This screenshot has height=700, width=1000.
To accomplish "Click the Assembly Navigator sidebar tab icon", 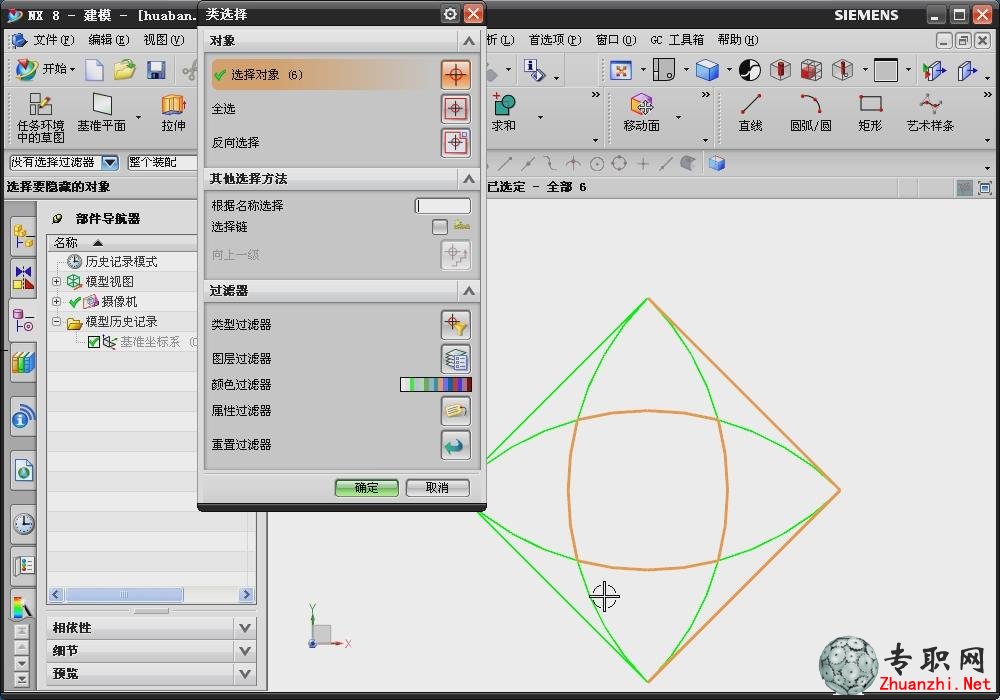I will [24, 237].
